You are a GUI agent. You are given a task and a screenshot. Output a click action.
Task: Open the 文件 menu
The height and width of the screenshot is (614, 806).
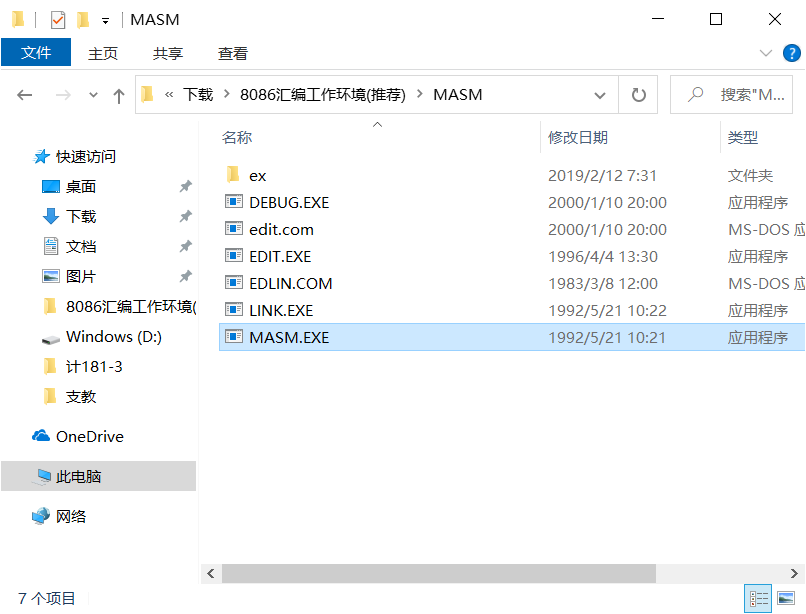[36, 53]
